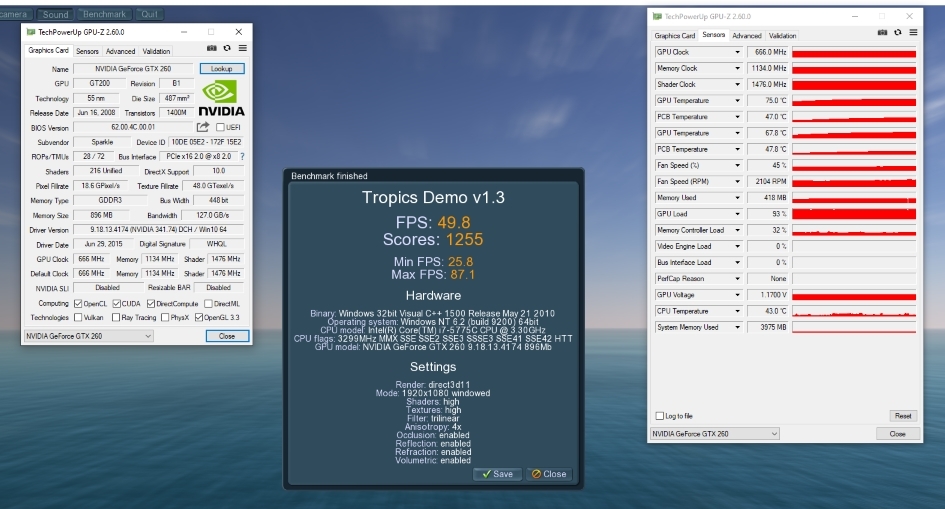Click the BIOS export arrow icon
Screen dimensions: 945x509
click(202, 127)
